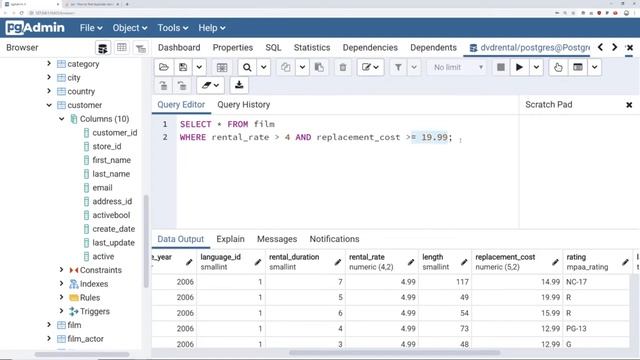Open the copy options dropdown arrow
Image resolution: width=640 pixels, height=360 pixels.
click(x=302, y=67)
